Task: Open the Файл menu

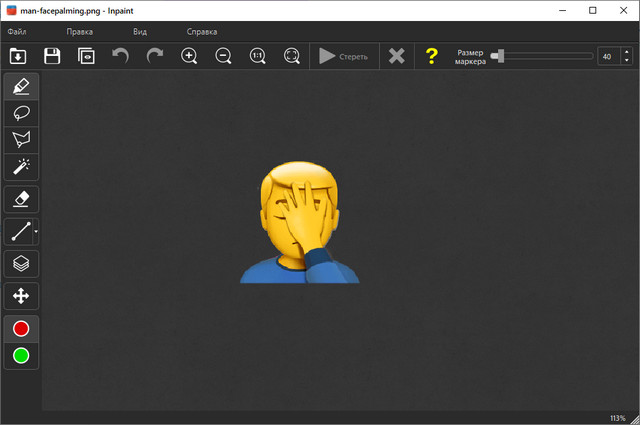Action: (x=17, y=32)
